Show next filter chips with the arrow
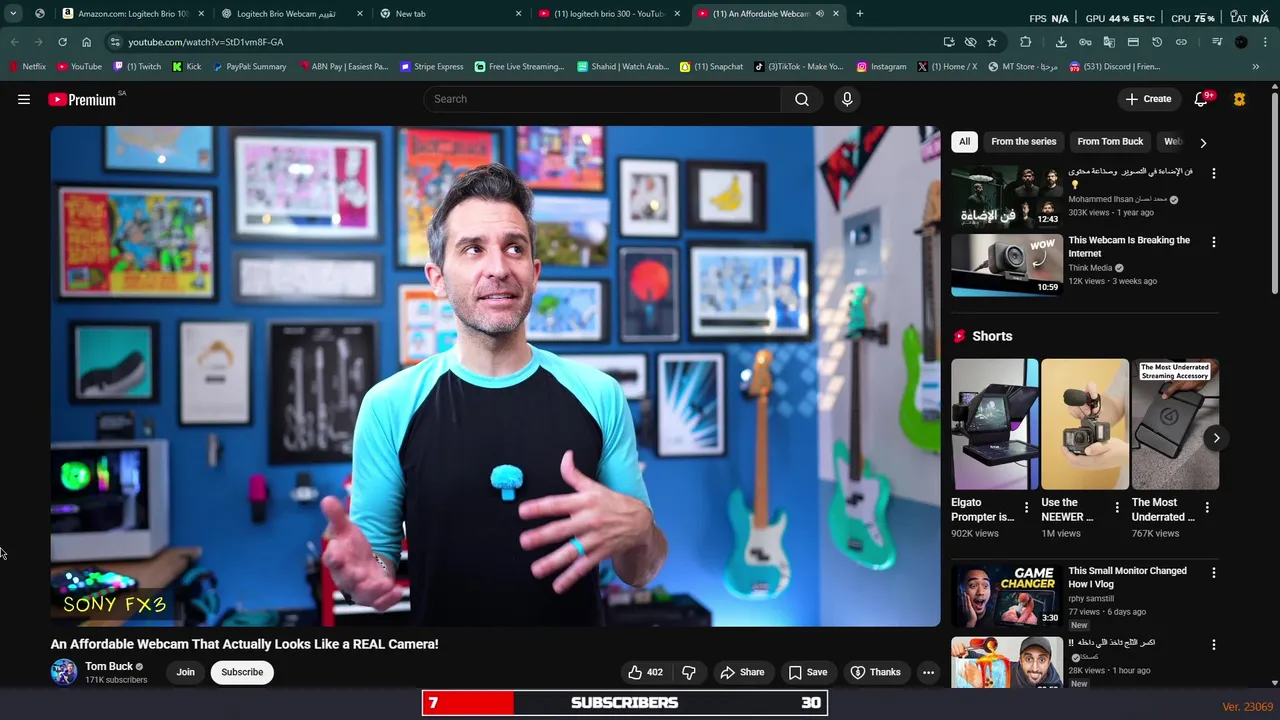The height and width of the screenshot is (720, 1280). click(x=1203, y=142)
